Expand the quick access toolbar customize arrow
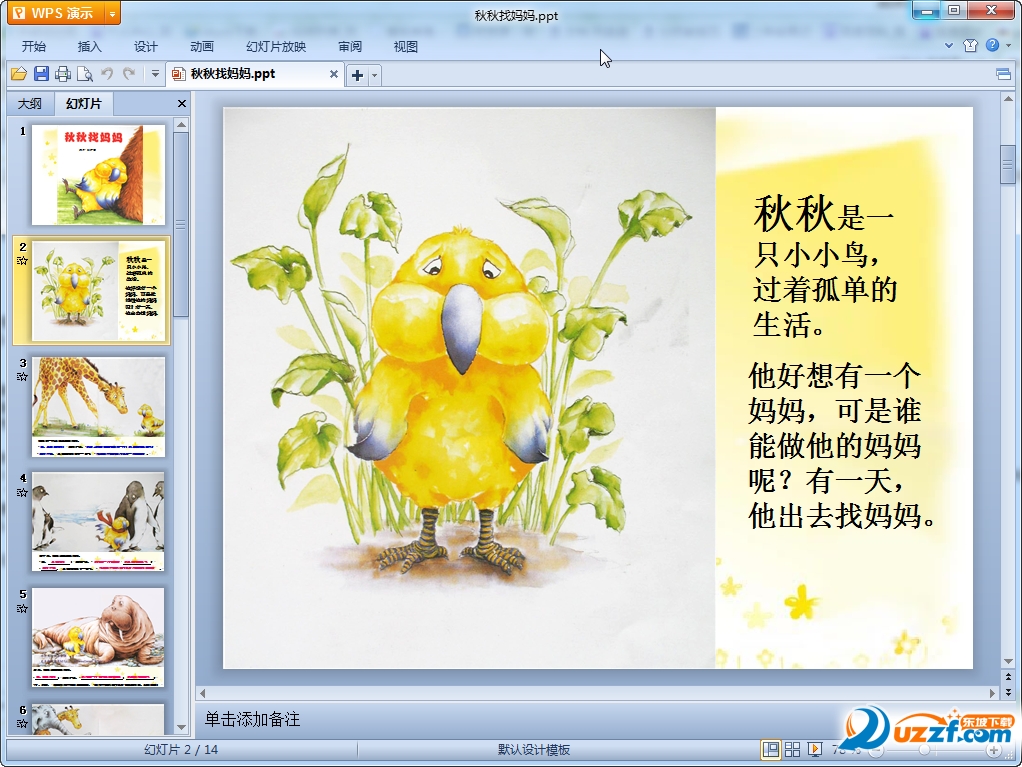 click(155, 74)
